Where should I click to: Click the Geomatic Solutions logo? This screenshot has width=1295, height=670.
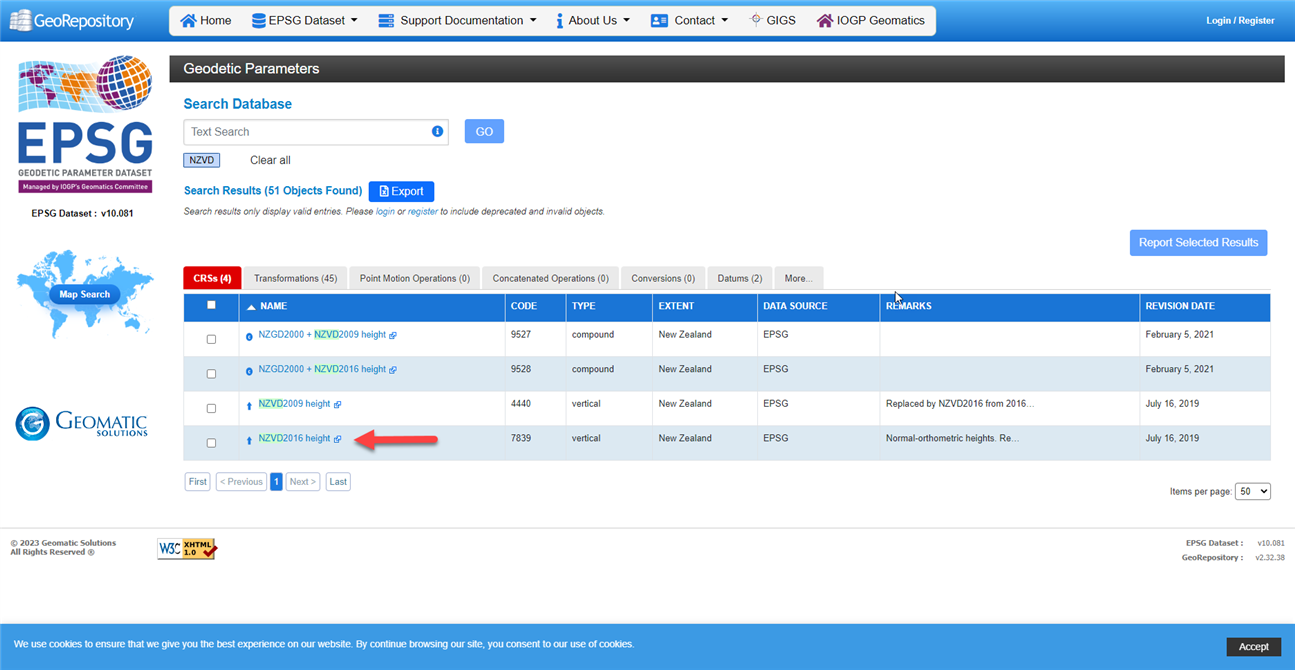pos(82,423)
